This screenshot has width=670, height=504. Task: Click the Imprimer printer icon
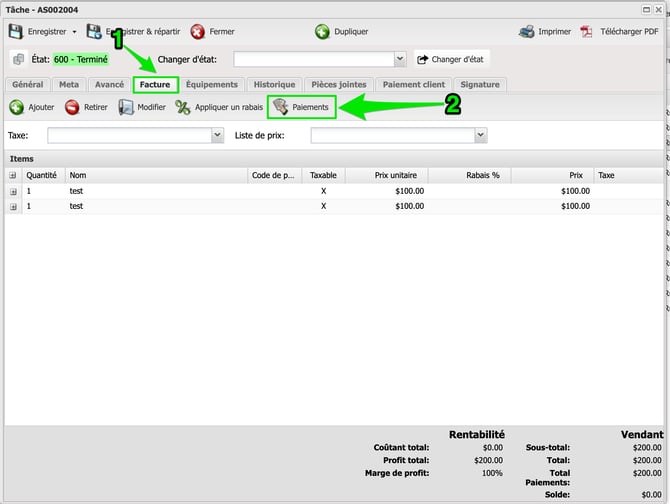click(527, 32)
